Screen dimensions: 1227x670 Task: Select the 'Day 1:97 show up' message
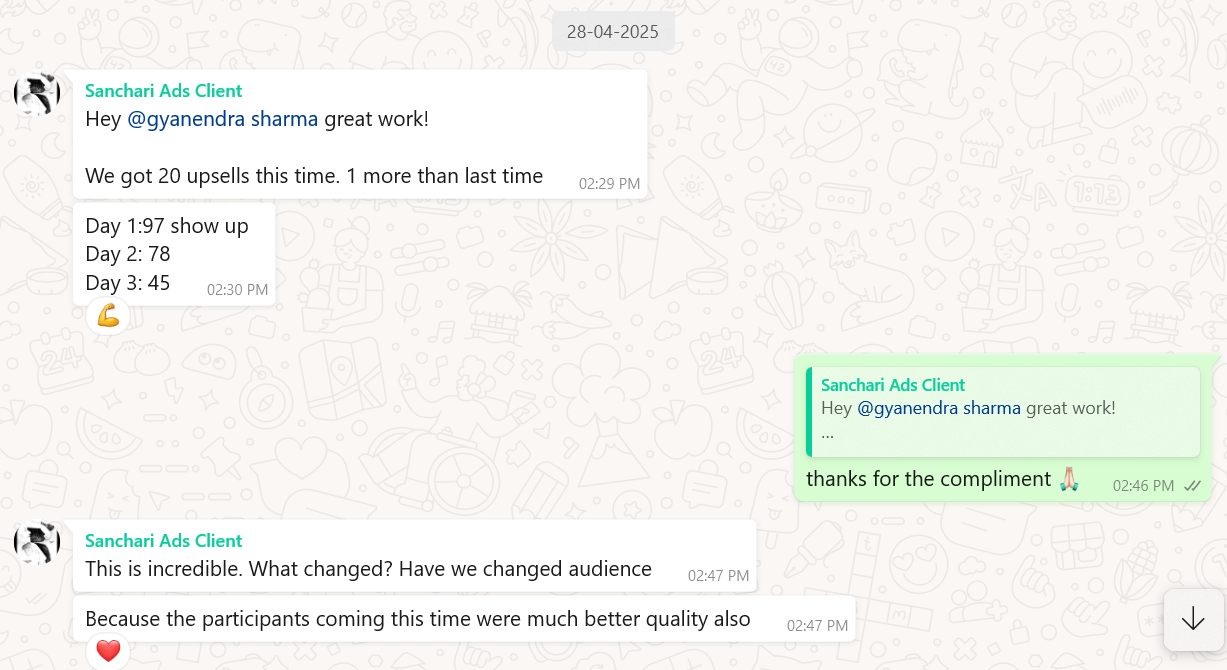pyautogui.click(x=166, y=226)
